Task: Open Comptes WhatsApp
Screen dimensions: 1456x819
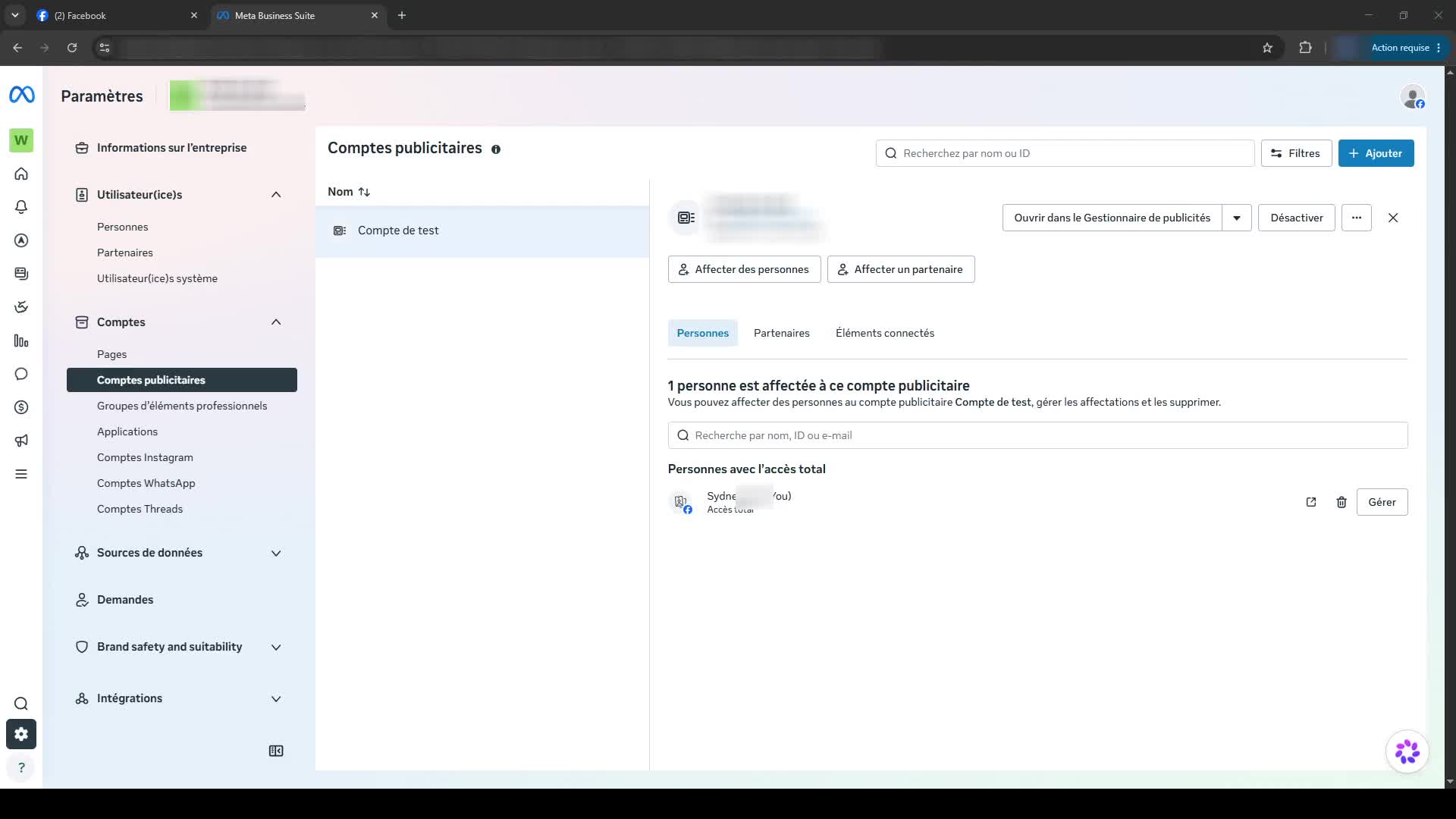Action: pyautogui.click(x=146, y=483)
